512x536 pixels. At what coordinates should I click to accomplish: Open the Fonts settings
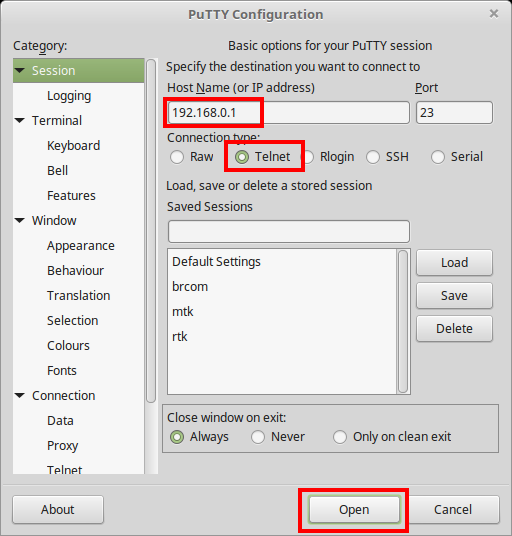coord(62,371)
